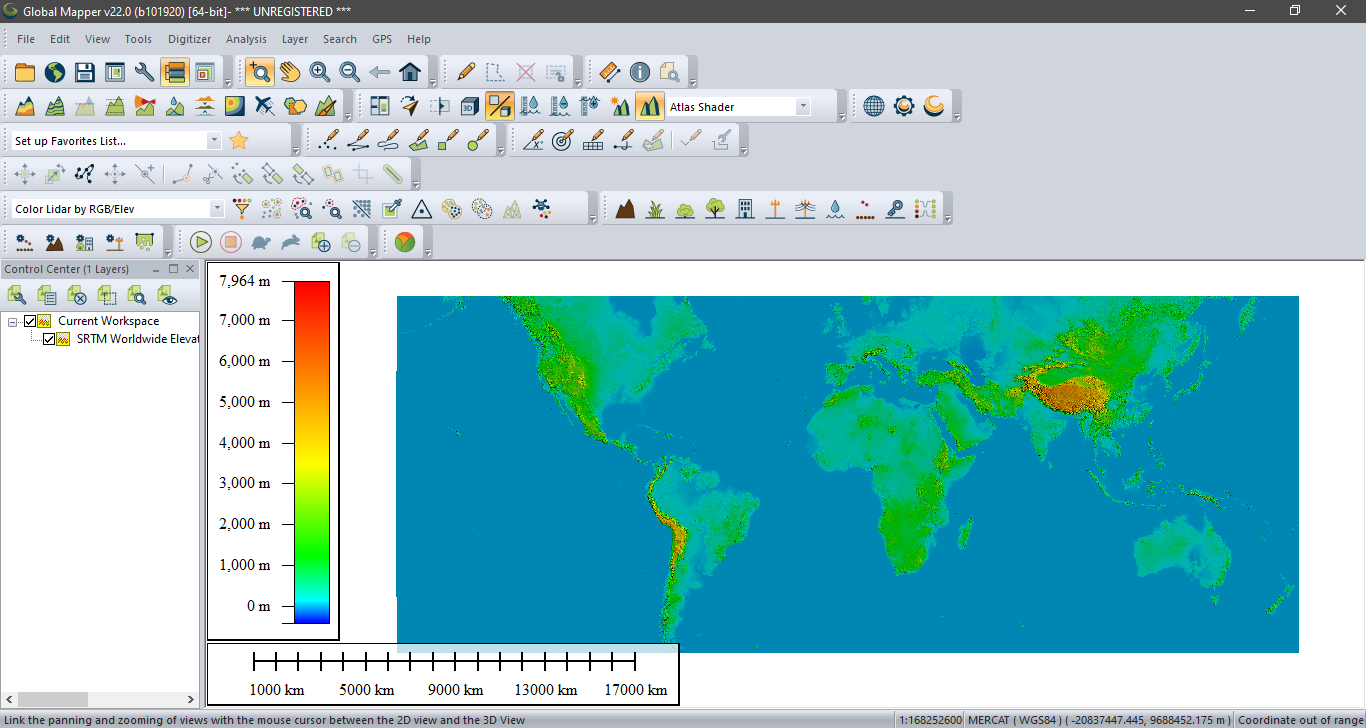Open the Digitizer menu
1366x728 pixels.
[190, 39]
